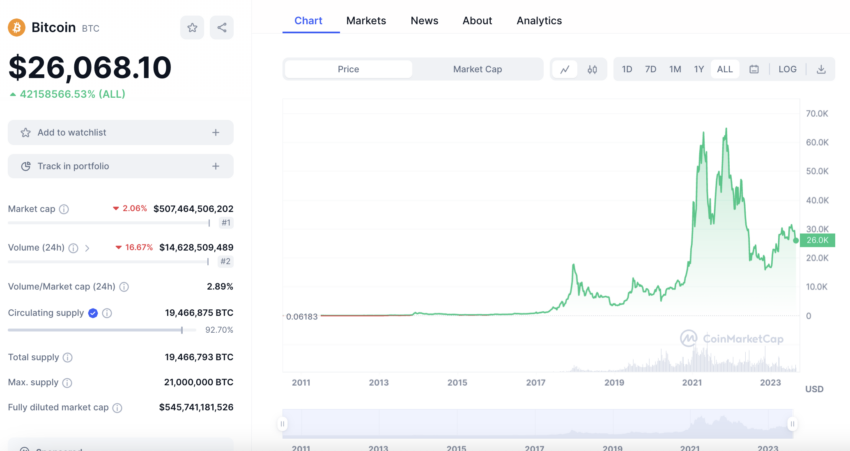
Task: Click the orange Bitcoin logo icon
Action: pos(16,28)
